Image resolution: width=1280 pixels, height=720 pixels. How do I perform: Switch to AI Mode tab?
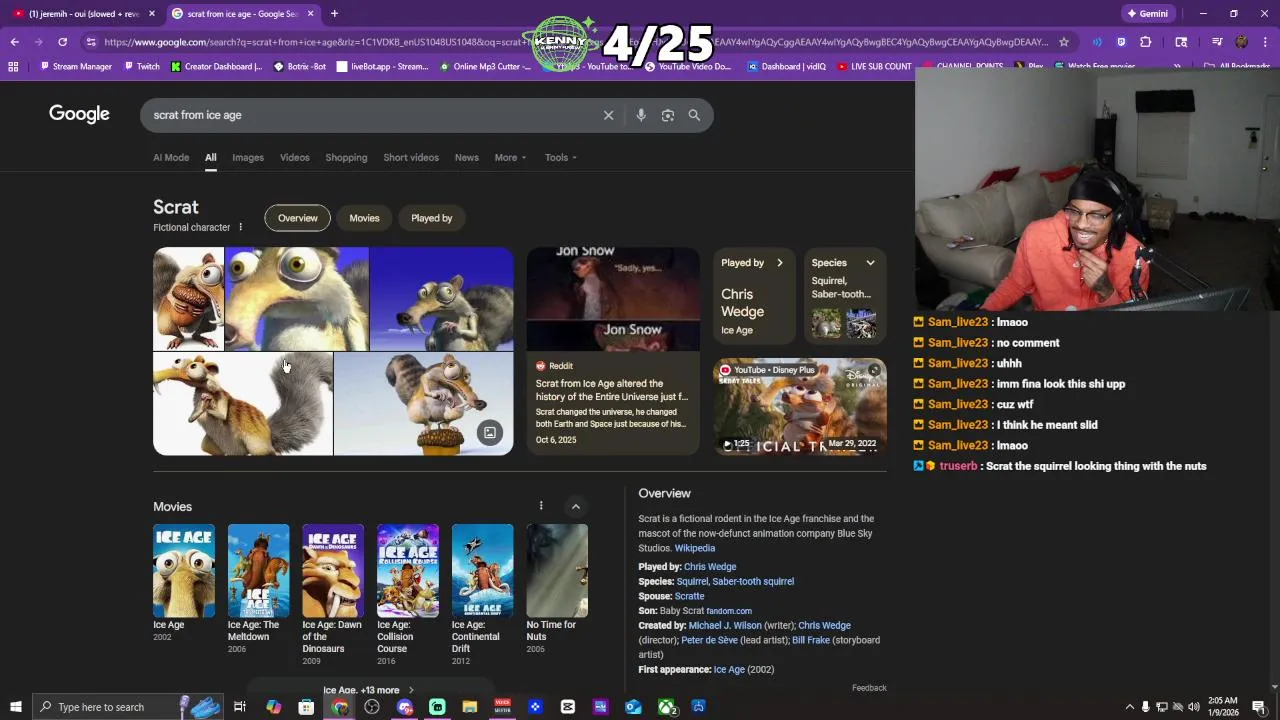point(171,157)
